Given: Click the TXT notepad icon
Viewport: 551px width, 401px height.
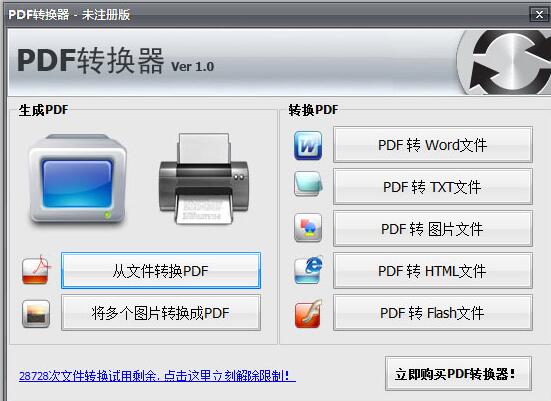Looking at the screenshot, I should point(308,183).
